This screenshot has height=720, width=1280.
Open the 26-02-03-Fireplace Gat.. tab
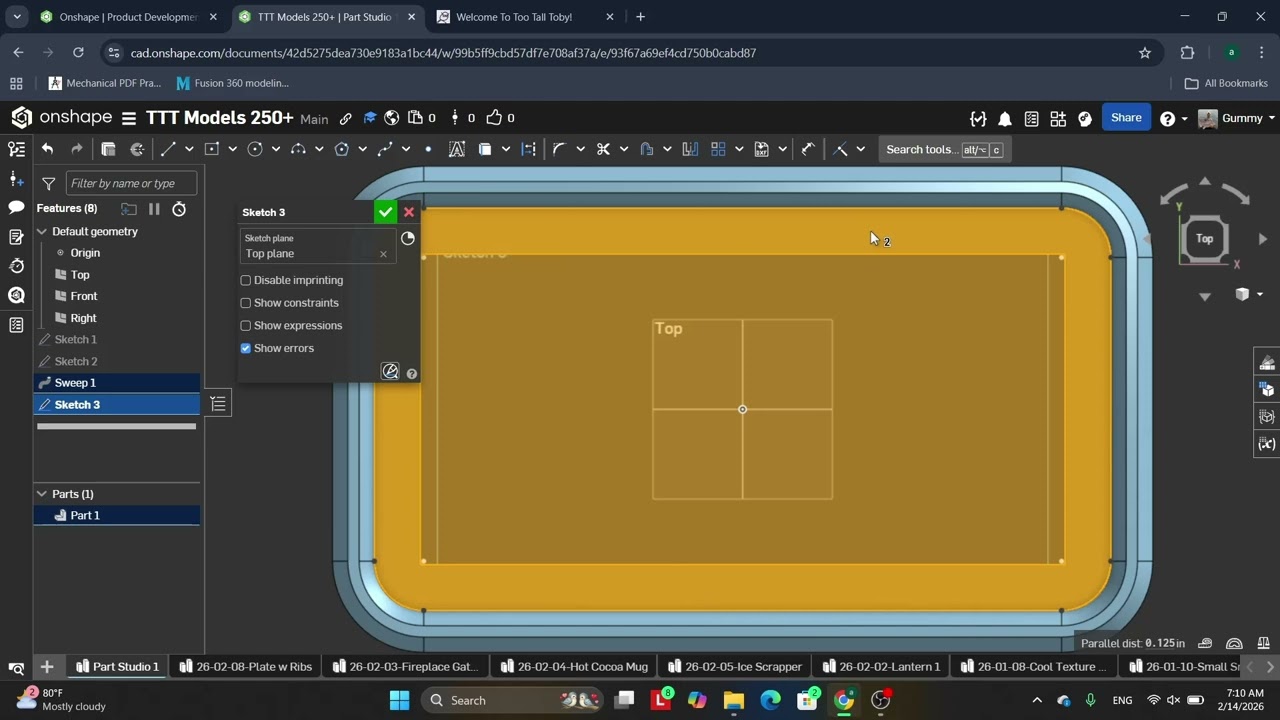405,667
